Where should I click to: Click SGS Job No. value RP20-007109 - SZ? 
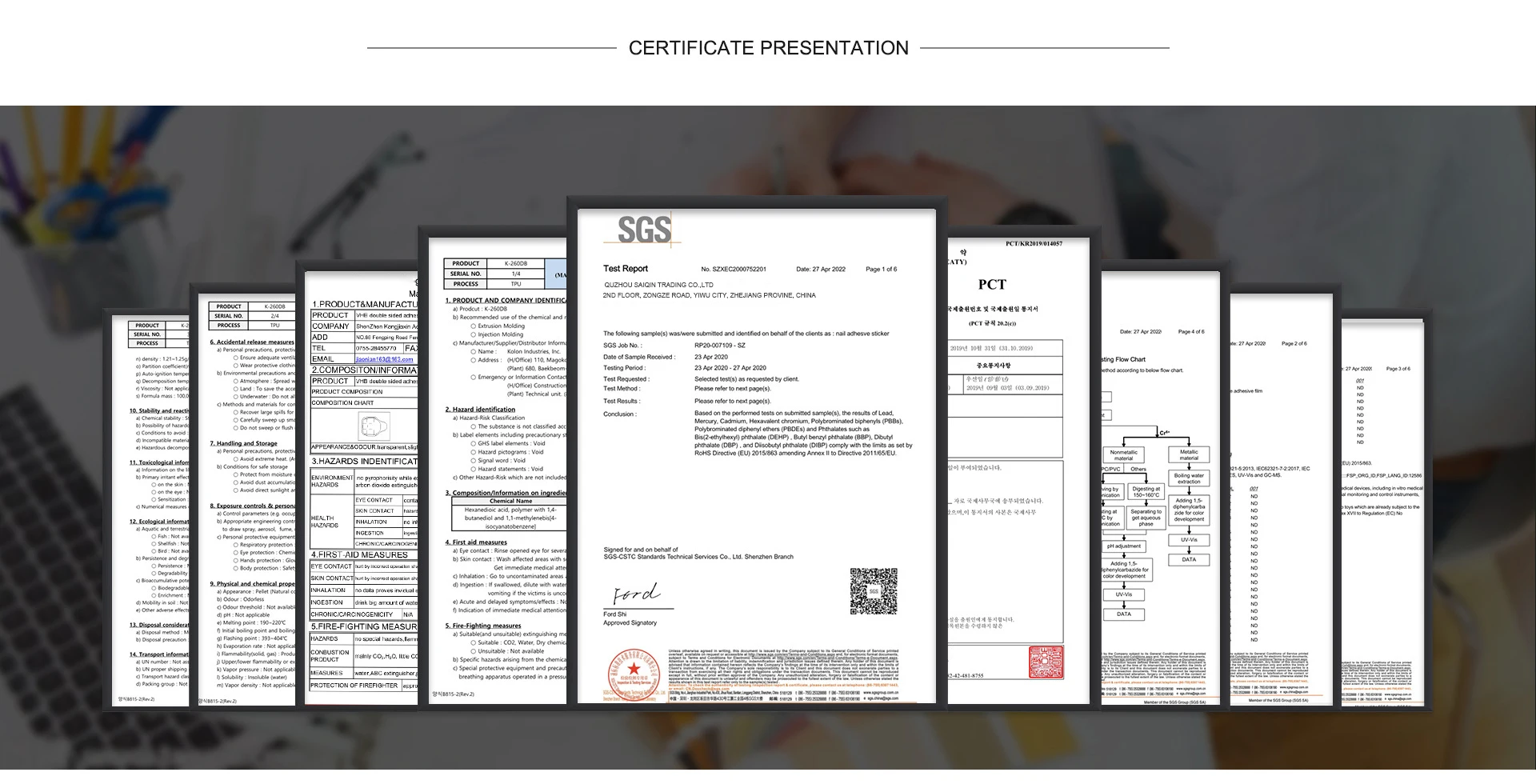click(x=719, y=346)
